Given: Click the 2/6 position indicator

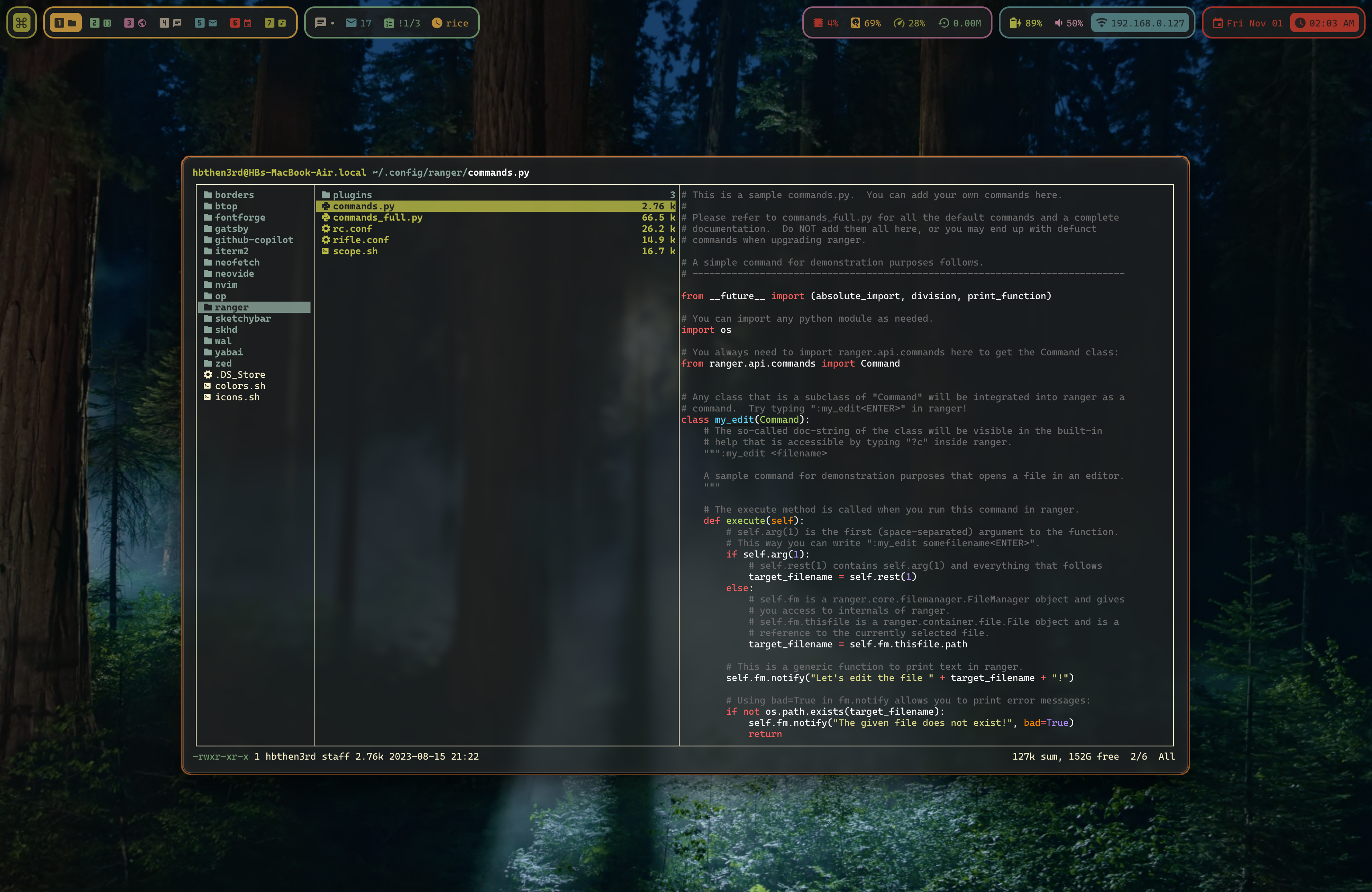Looking at the screenshot, I should coord(1139,756).
